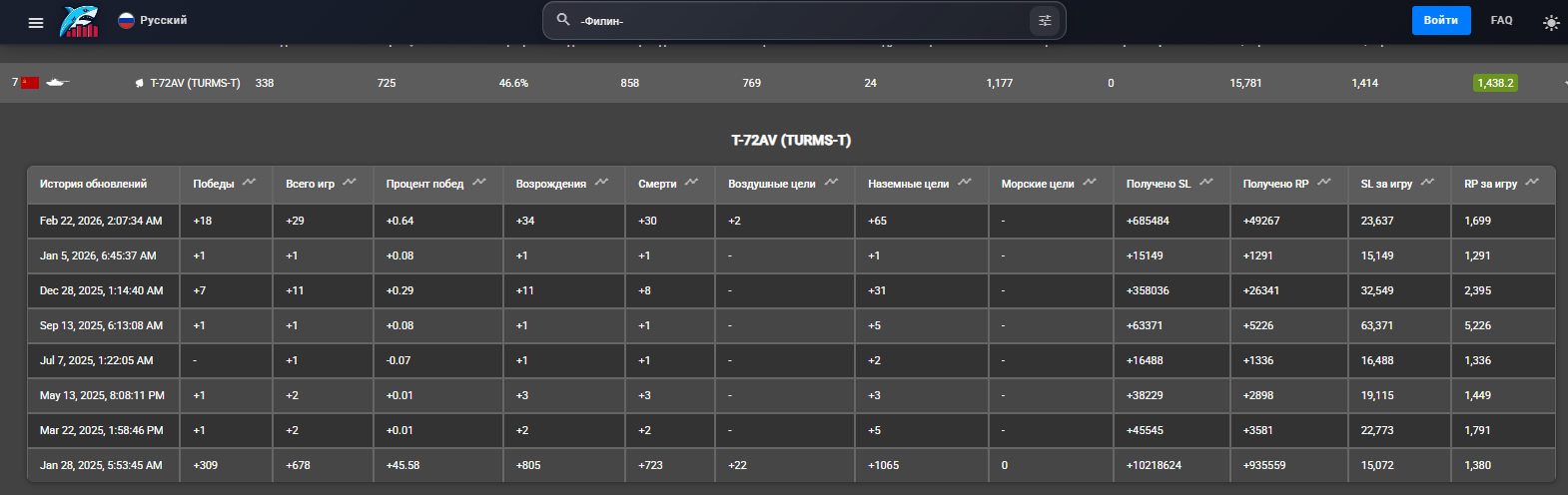Viewport: 1568px width, 495px height.
Task: Show chart for Наземные цели
Action: [x=965, y=183]
